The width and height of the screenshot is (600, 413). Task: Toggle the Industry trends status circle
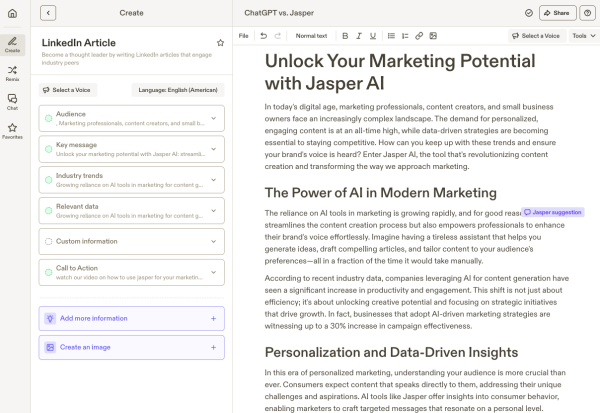49,180
